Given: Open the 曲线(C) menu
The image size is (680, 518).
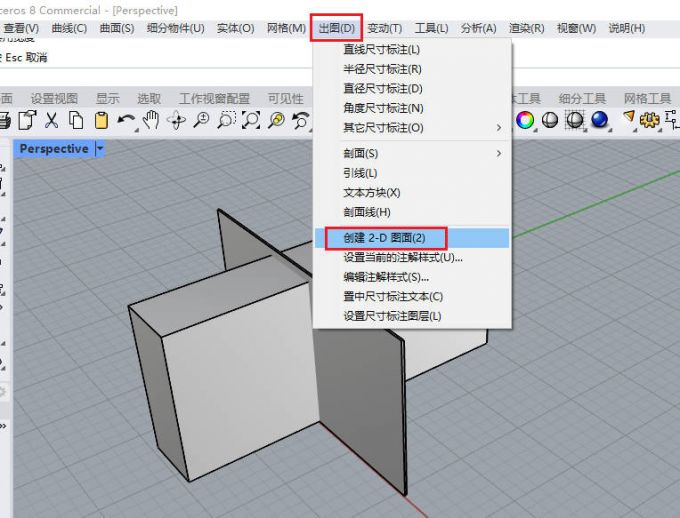Looking at the screenshot, I should 69,28.
